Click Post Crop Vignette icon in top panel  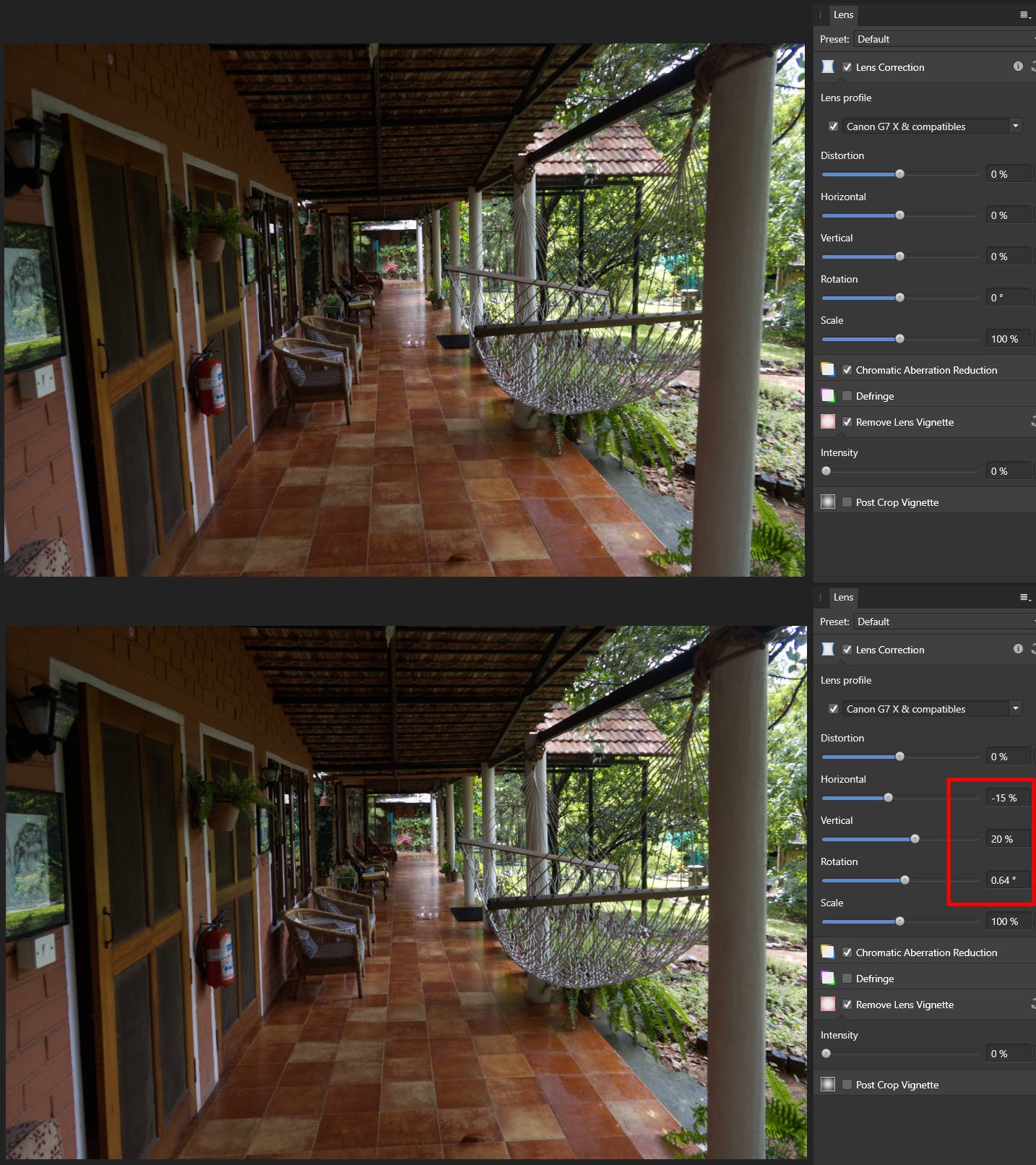pyautogui.click(x=828, y=502)
